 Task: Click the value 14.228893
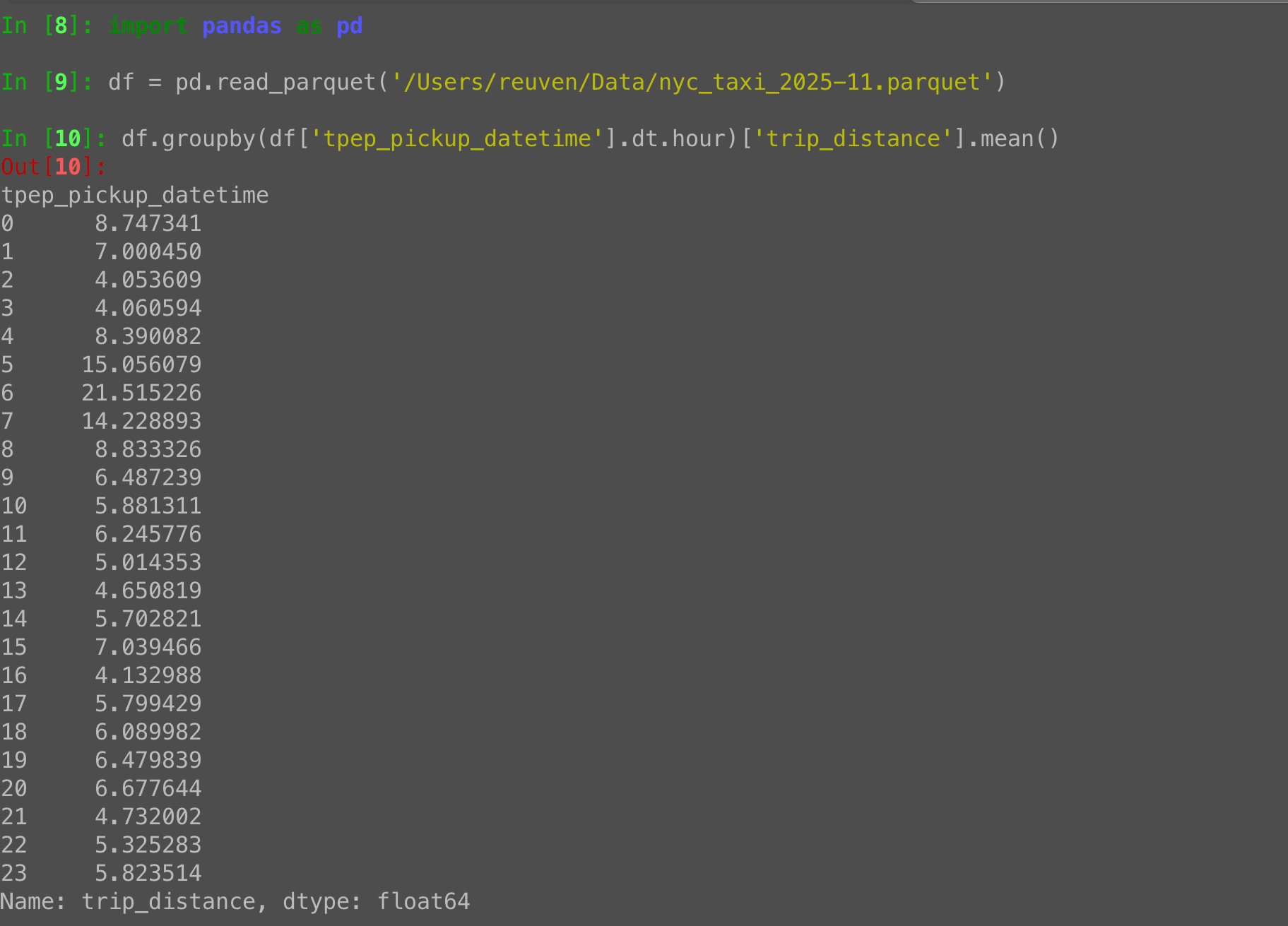[x=141, y=422]
